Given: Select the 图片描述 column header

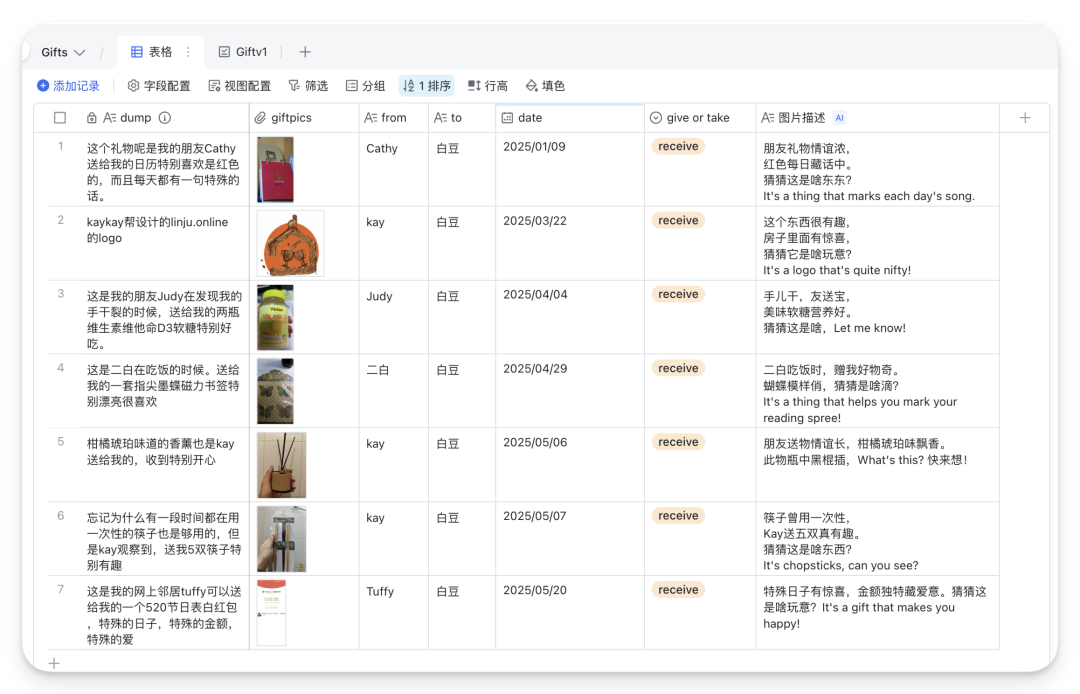Looking at the screenshot, I should pyautogui.click(x=877, y=118).
